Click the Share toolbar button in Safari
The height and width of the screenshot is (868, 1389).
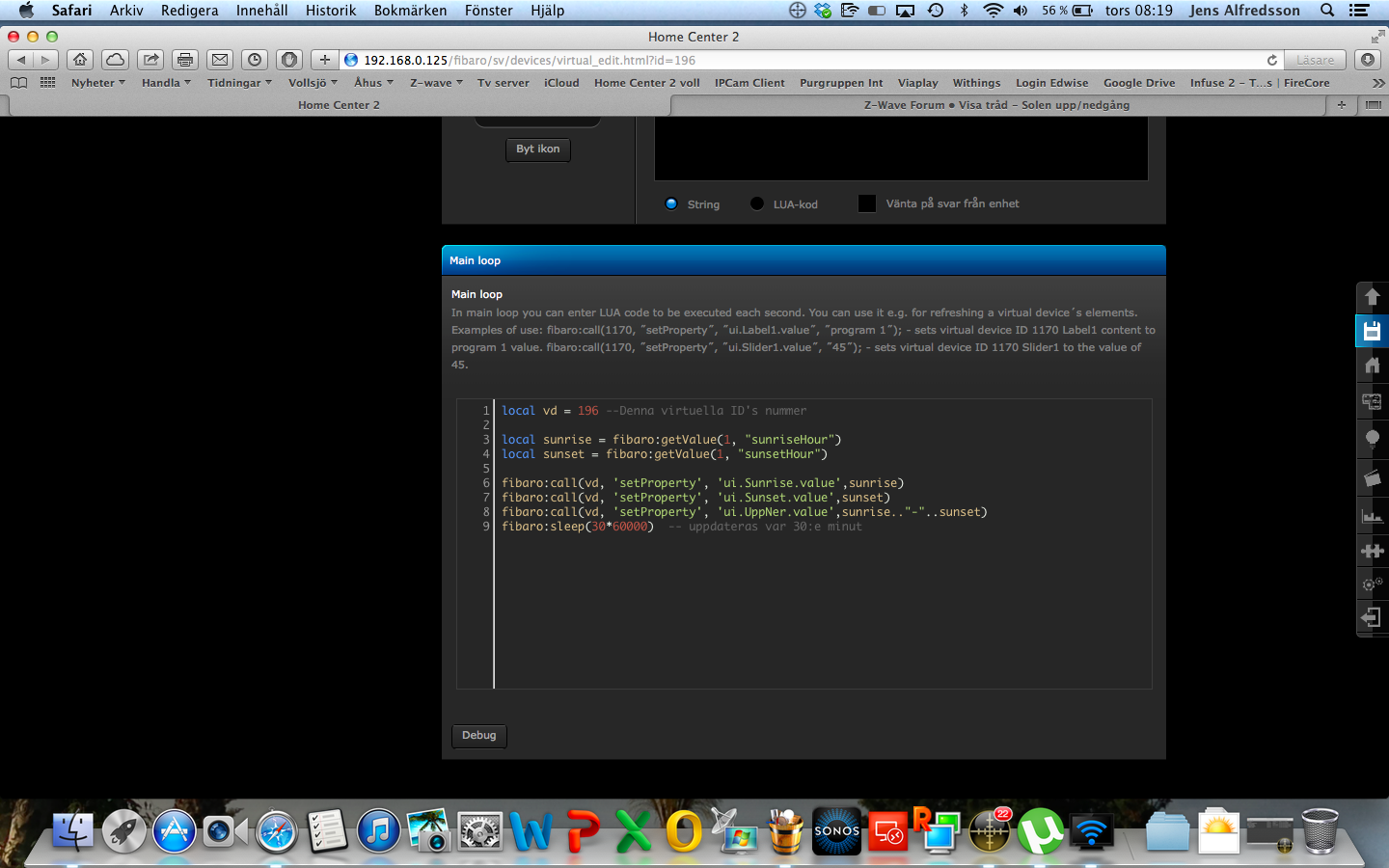point(150,60)
